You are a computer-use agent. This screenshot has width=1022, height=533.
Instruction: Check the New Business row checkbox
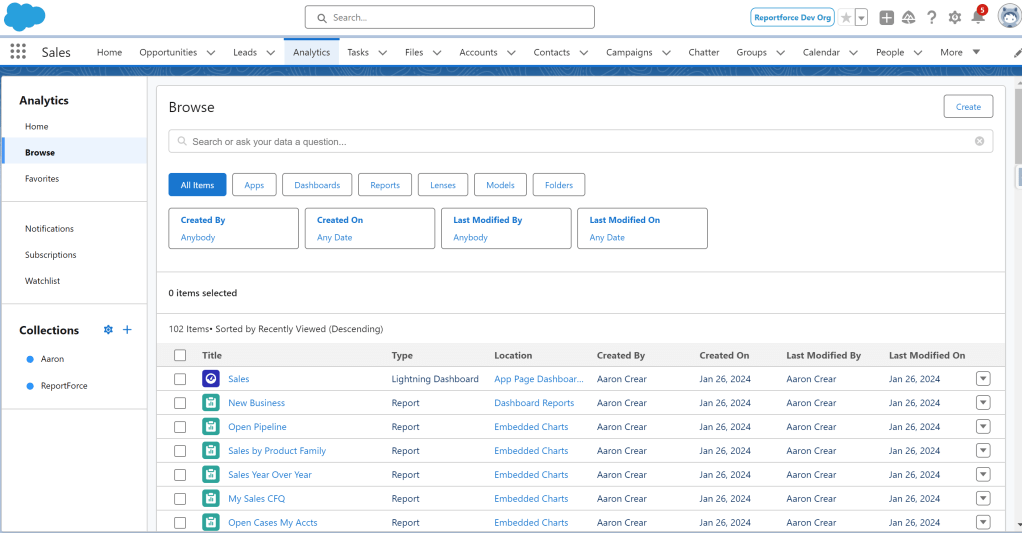(180, 403)
